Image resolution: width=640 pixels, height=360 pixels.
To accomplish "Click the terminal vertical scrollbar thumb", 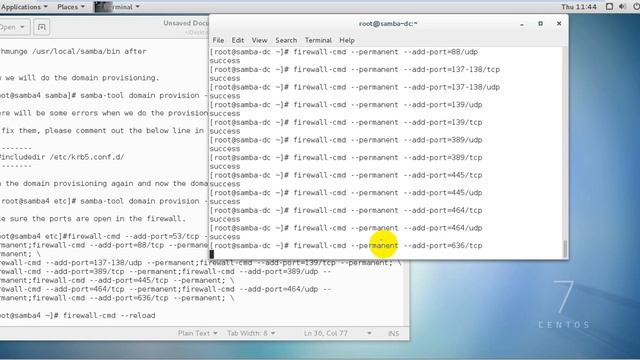I will [565, 249].
